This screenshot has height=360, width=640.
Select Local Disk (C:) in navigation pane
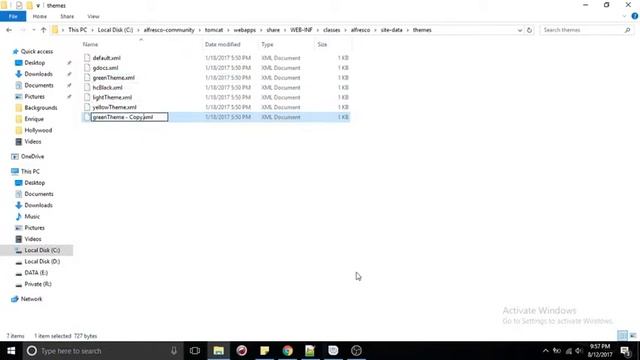[x=42, y=250]
